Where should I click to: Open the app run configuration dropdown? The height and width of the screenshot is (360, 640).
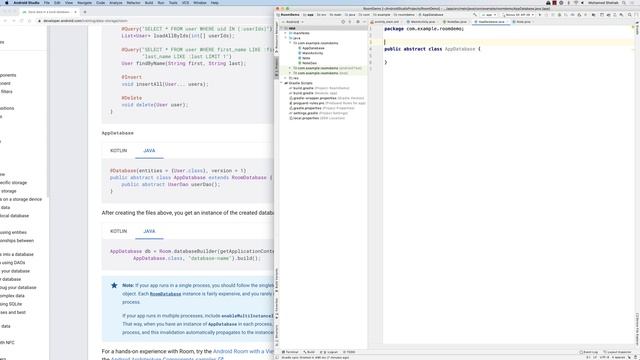pos(489,15)
